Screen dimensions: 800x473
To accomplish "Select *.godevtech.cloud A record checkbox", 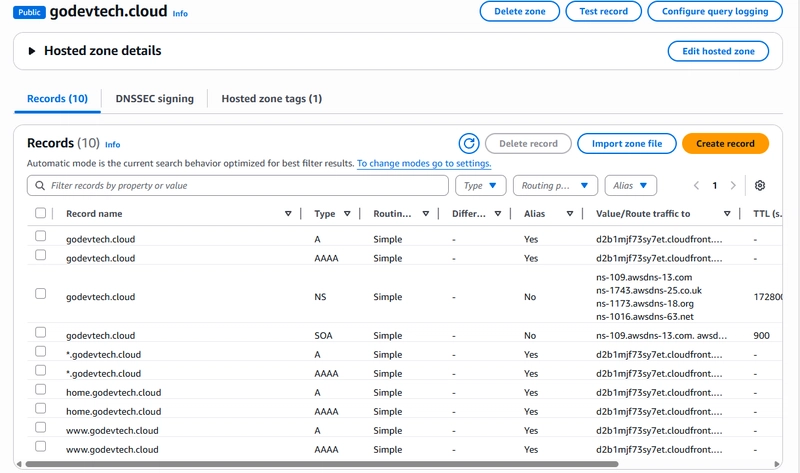I will (40, 351).
